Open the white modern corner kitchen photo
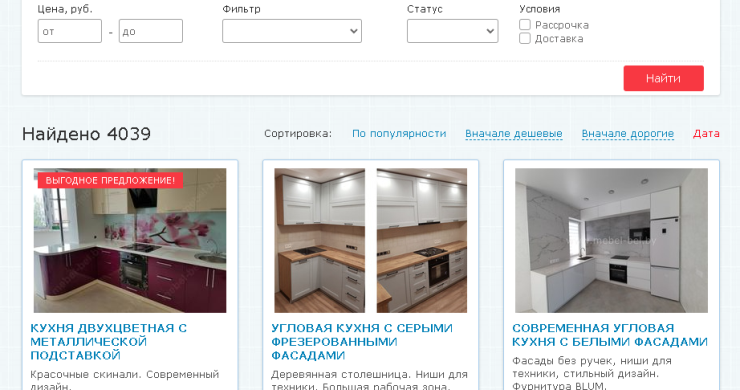The height and width of the screenshot is (390, 740). click(611, 240)
